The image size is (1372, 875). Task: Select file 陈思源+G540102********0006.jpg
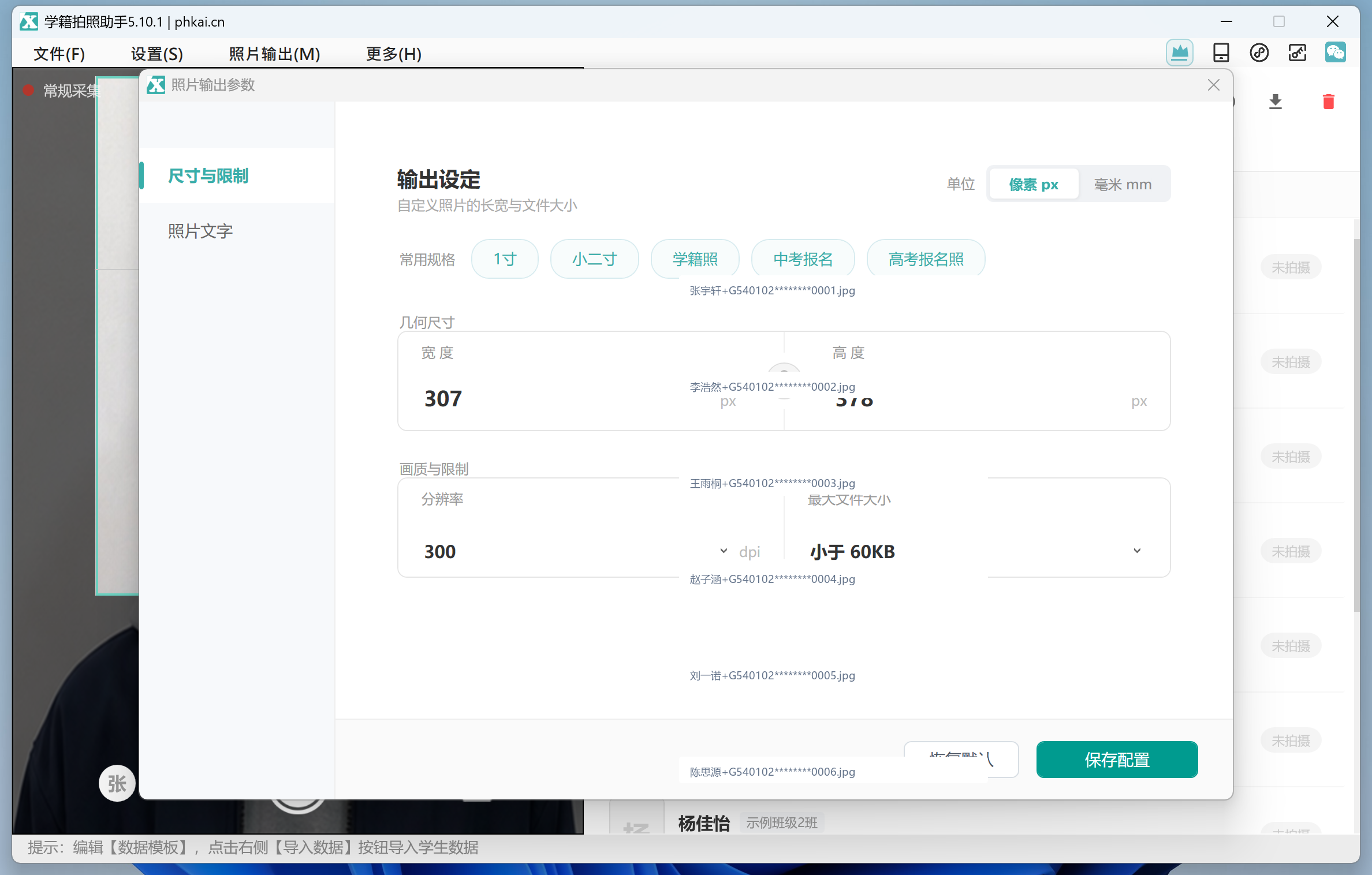(x=772, y=772)
